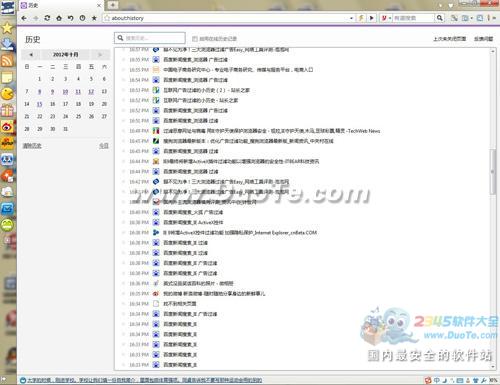The width and height of the screenshot is (500, 385).
Task: Toggle the checkbox beside history search box
Action: (195, 39)
